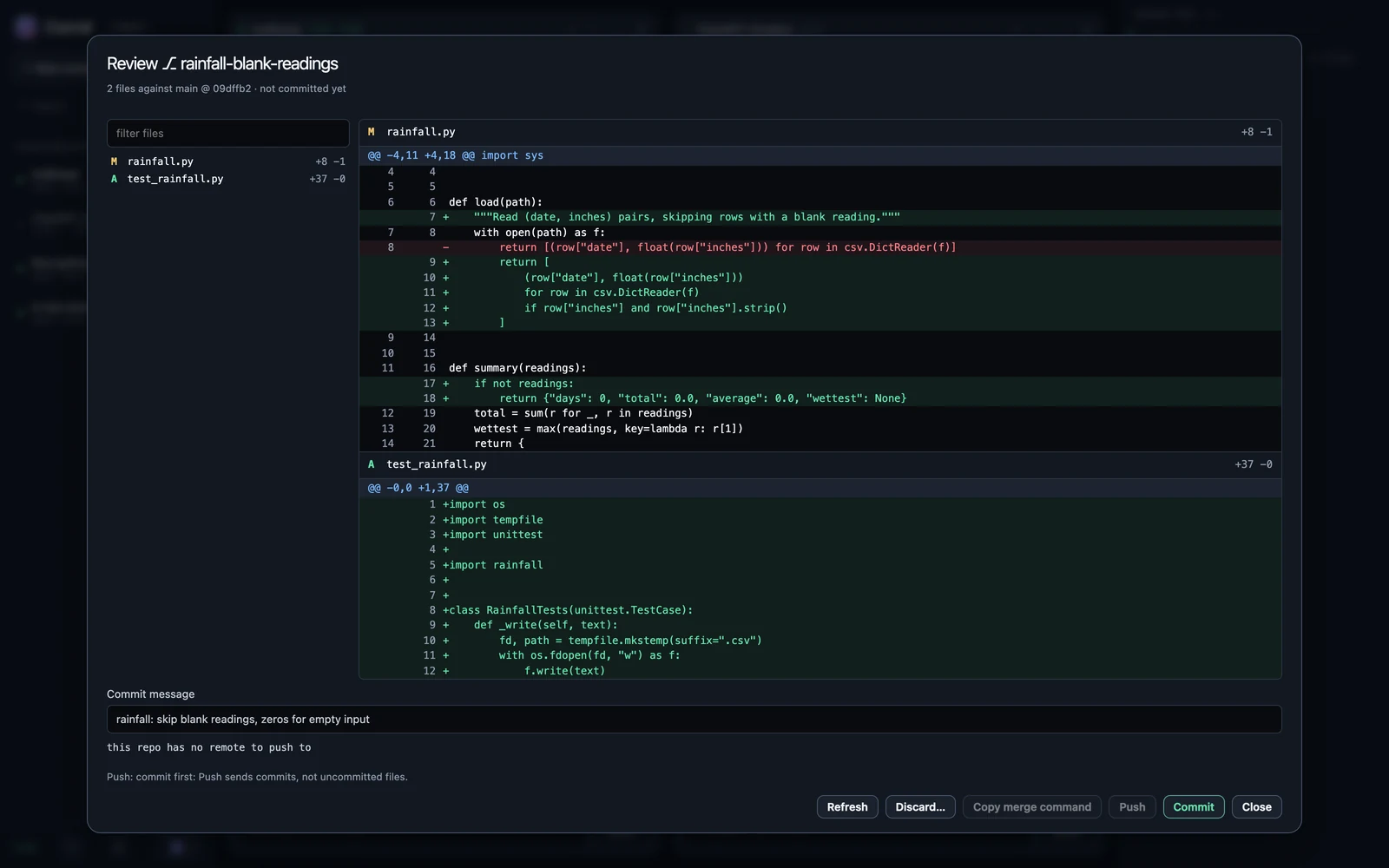Click Copy merge command

click(1032, 806)
